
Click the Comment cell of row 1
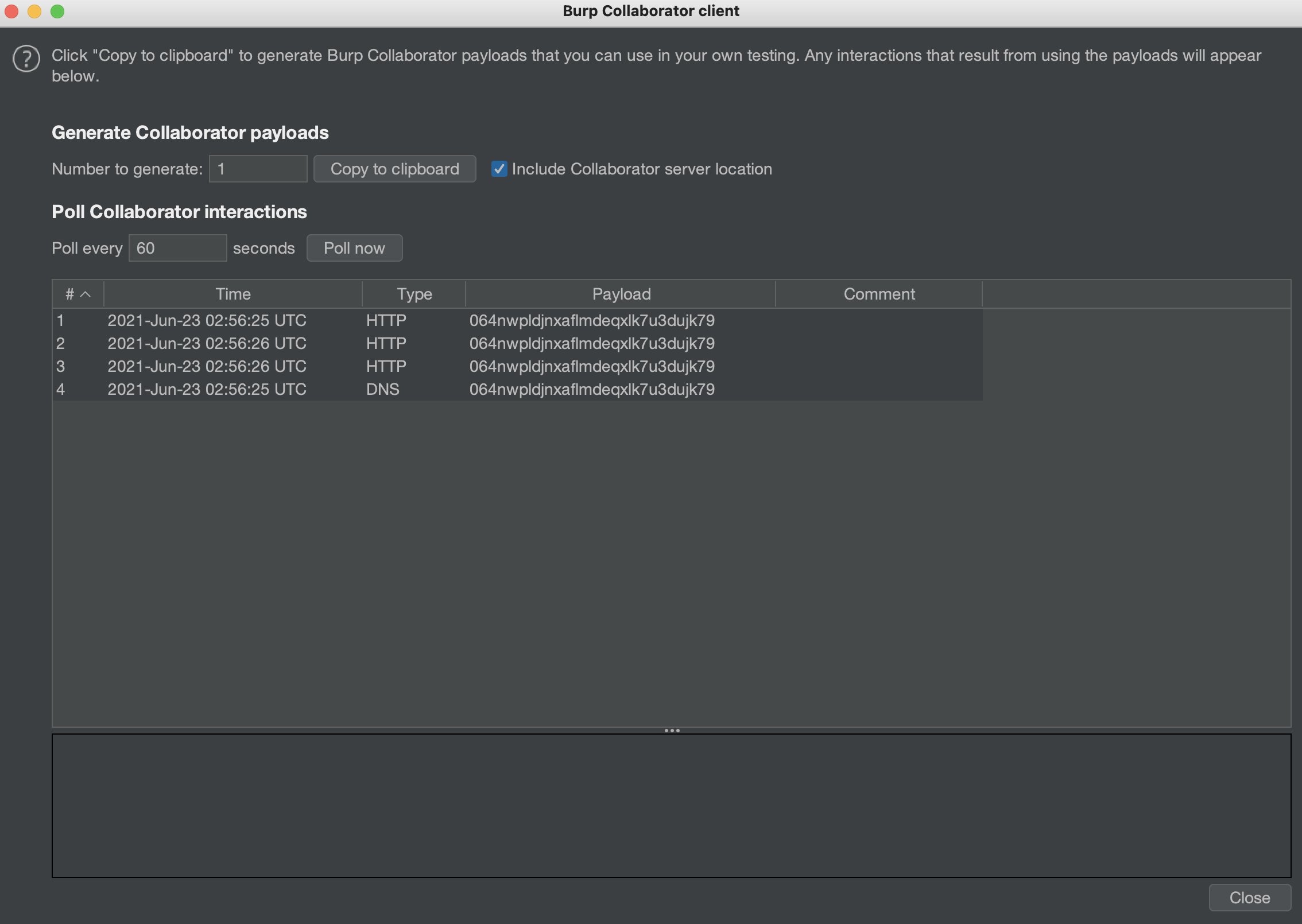coord(879,320)
